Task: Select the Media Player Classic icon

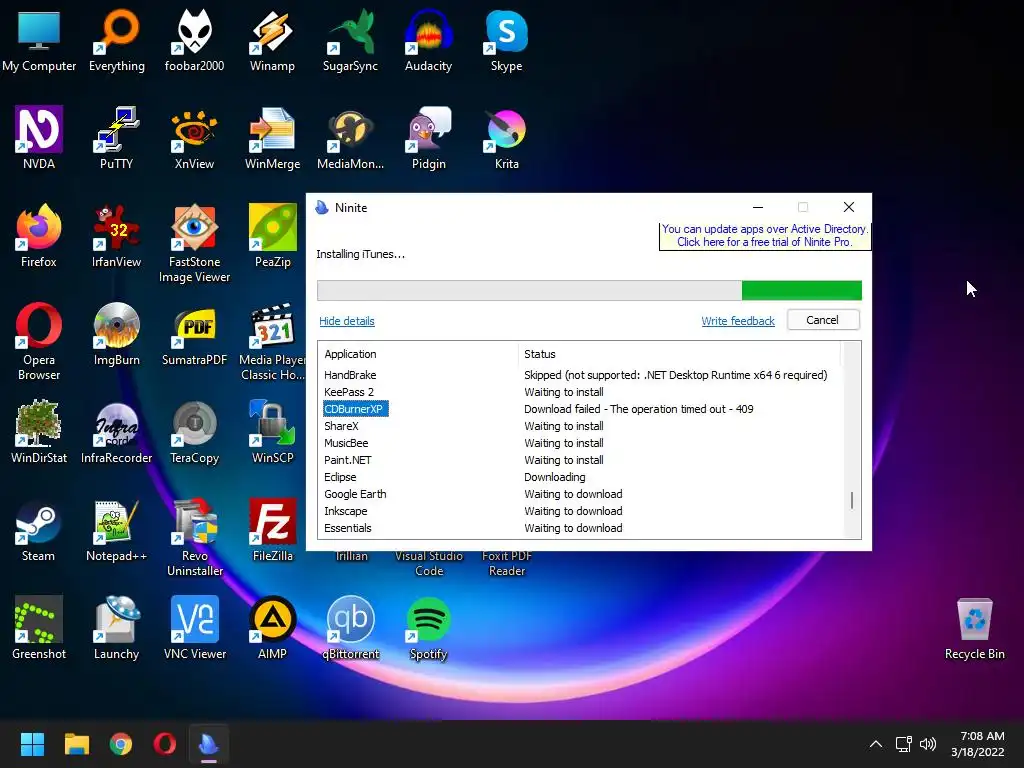Action: [x=272, y=342]
